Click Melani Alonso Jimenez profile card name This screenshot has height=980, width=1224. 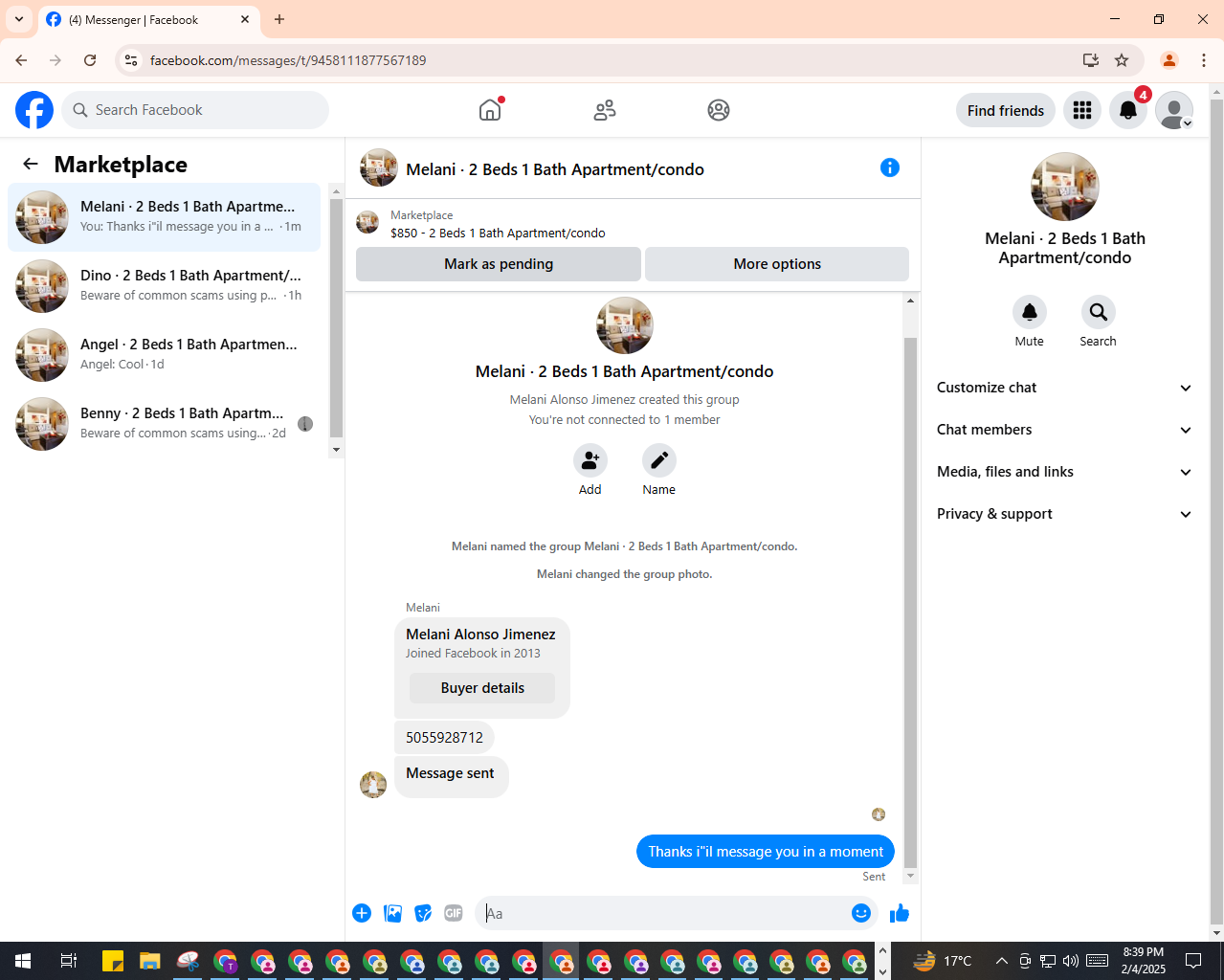(480, 635)
